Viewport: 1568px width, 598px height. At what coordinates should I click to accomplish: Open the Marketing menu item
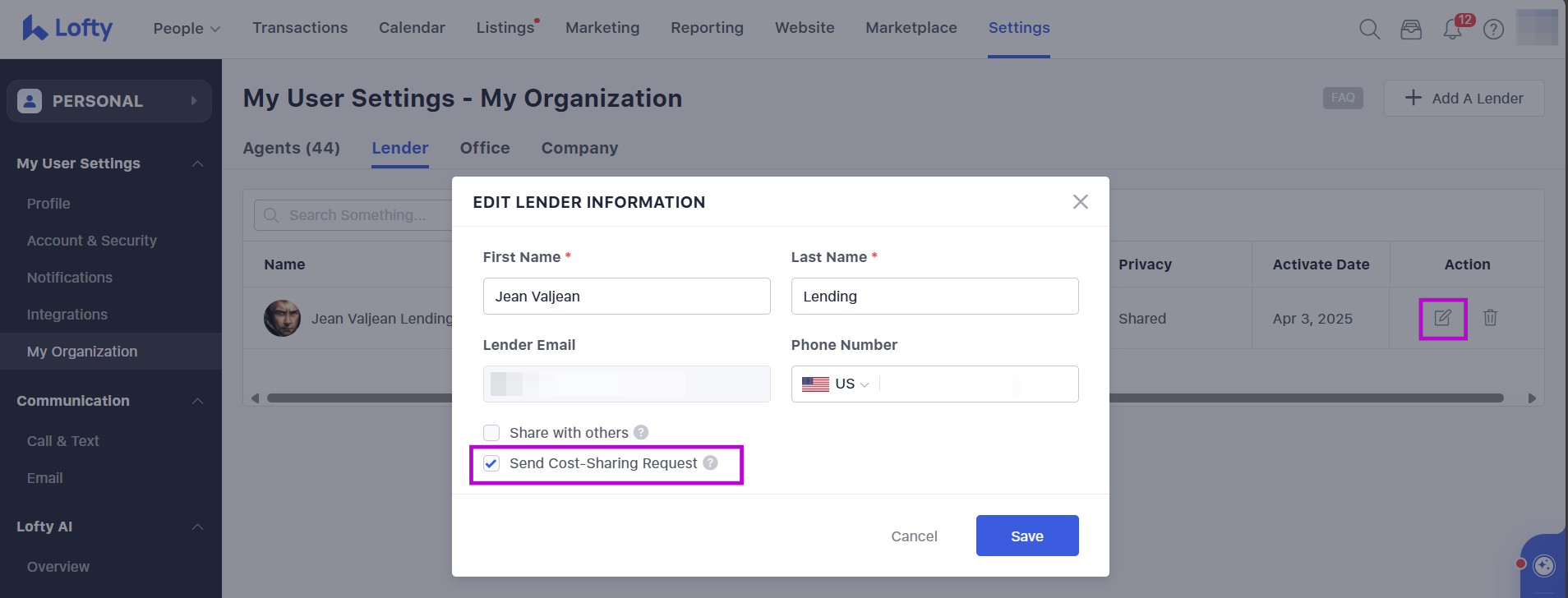(x=602, y=28)
